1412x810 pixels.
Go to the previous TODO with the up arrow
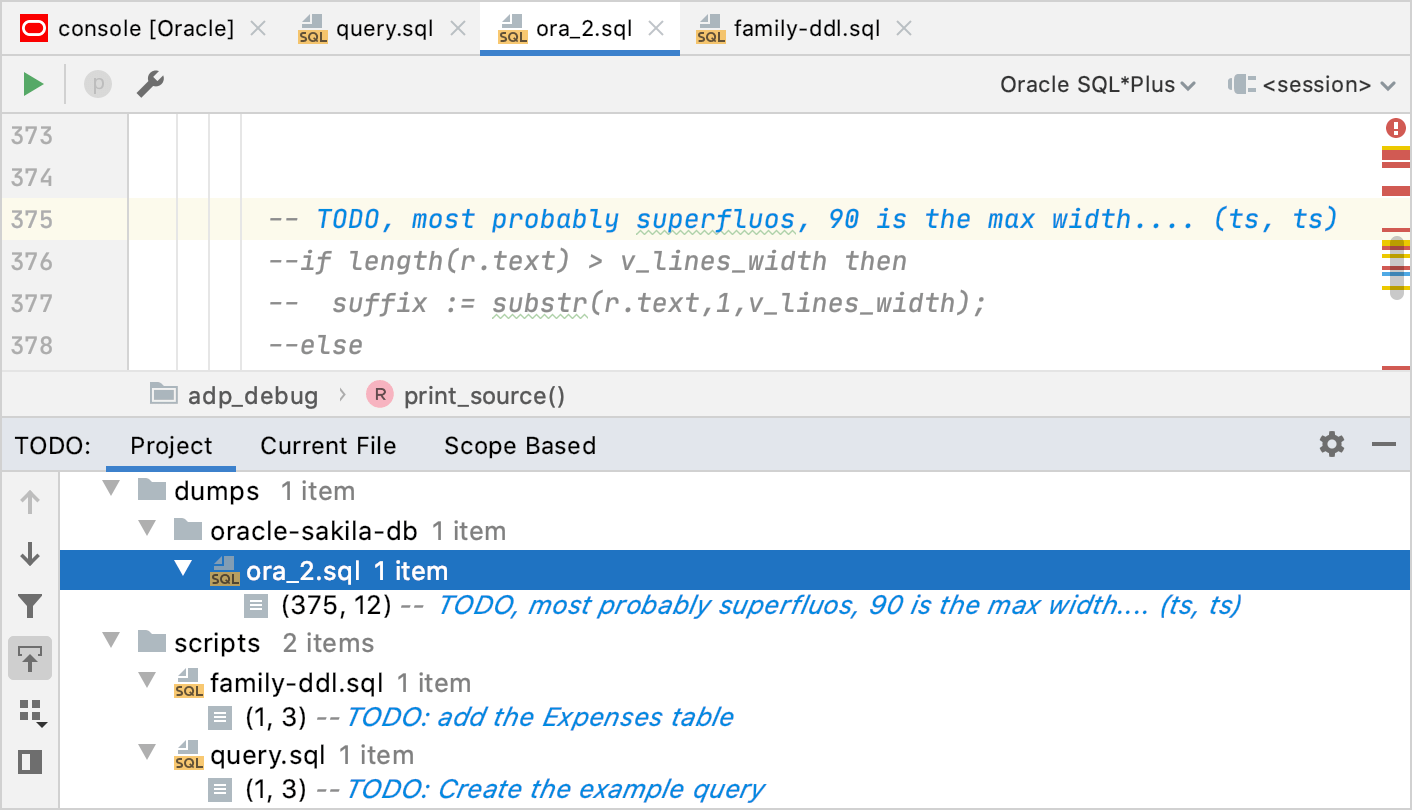30,502
